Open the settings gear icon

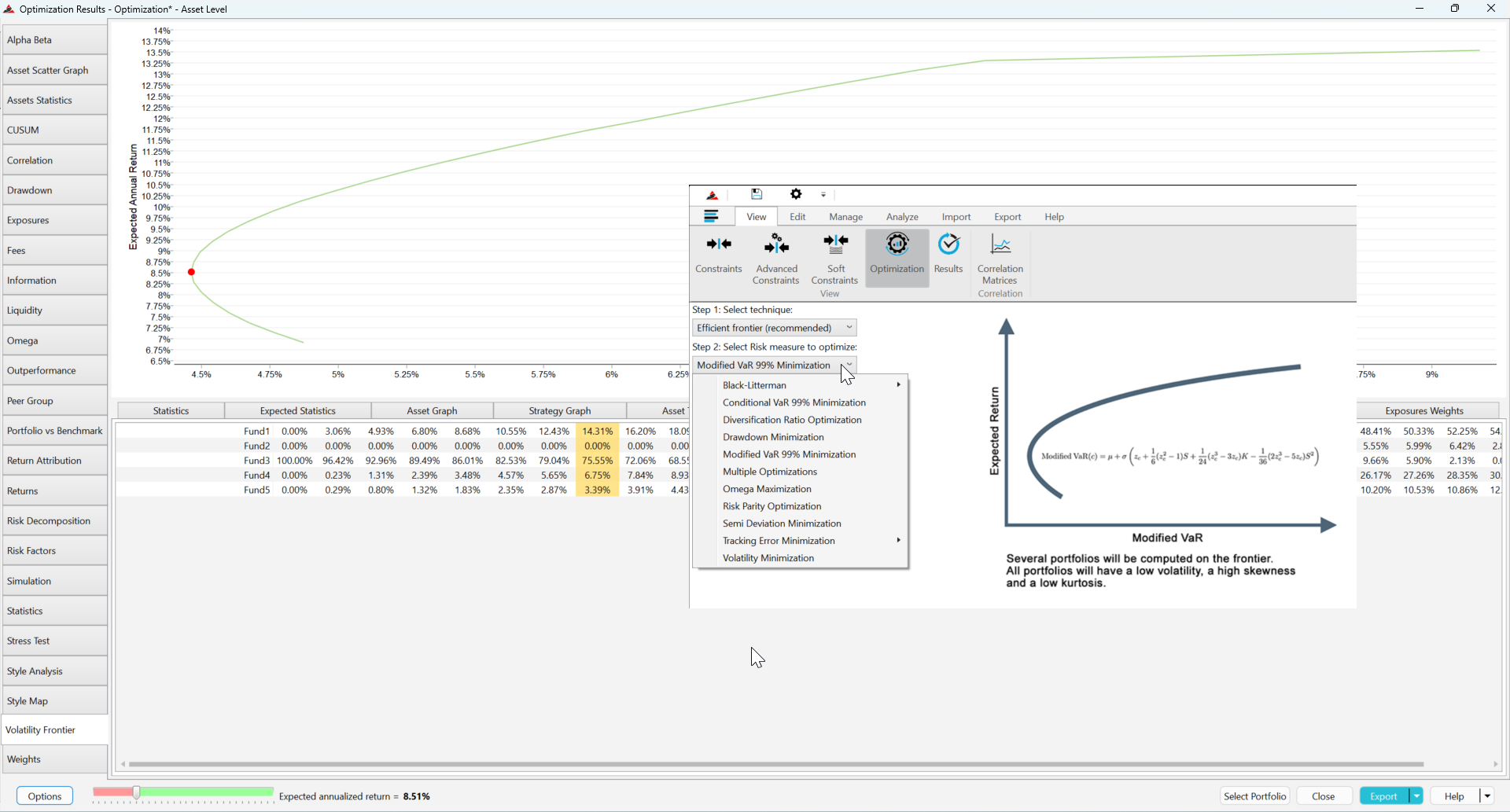click(796, 194)
